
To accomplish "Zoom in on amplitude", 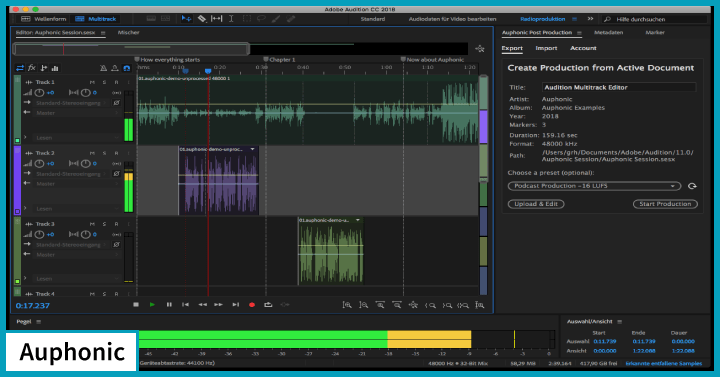I will click(347, 305).
